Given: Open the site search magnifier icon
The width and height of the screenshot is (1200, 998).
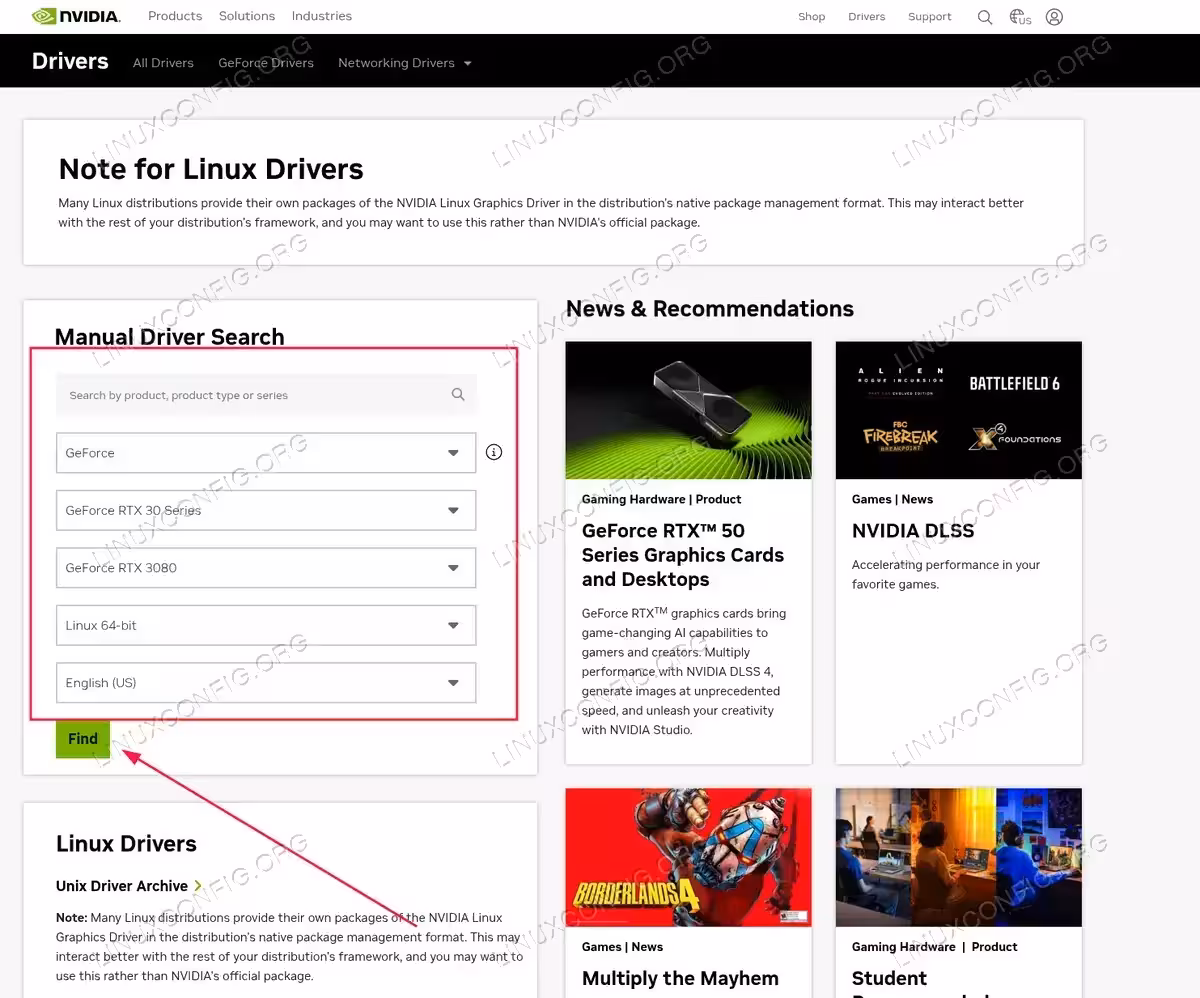Looking at the screenshot, I should [x=985, y=17].
